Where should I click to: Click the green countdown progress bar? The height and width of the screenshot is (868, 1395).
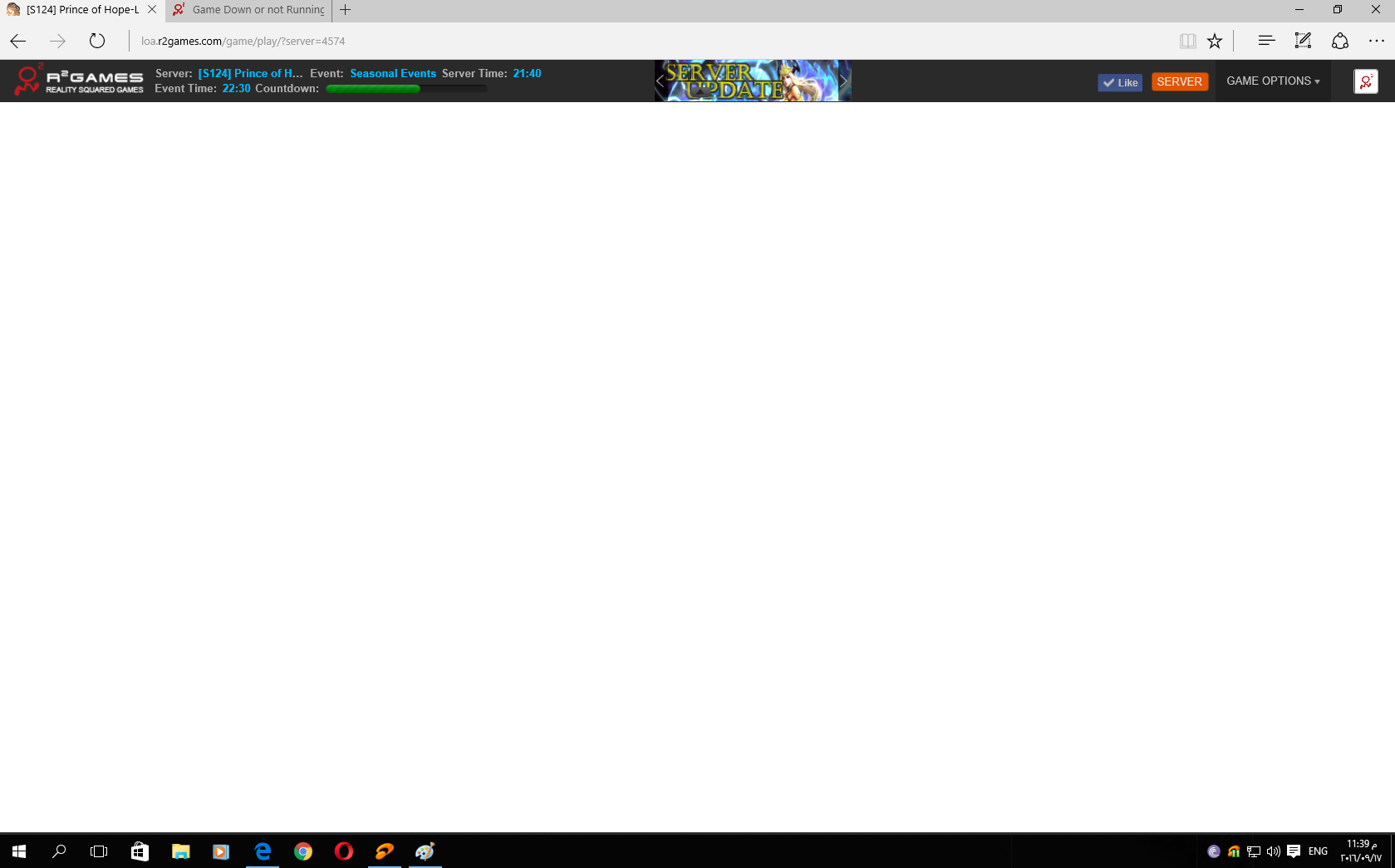[x=405, y=89]
